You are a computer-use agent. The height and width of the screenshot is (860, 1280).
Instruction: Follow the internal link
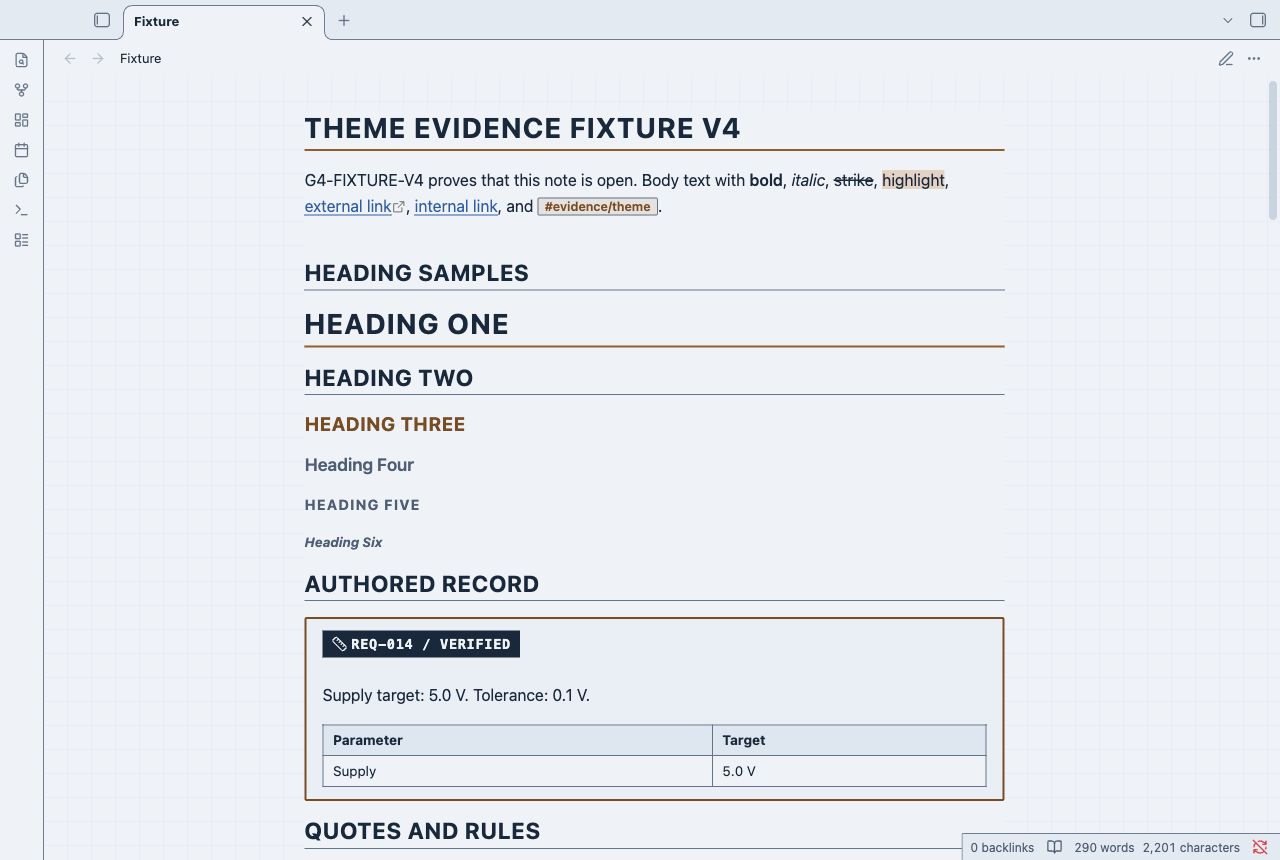(x=456, y=206)
